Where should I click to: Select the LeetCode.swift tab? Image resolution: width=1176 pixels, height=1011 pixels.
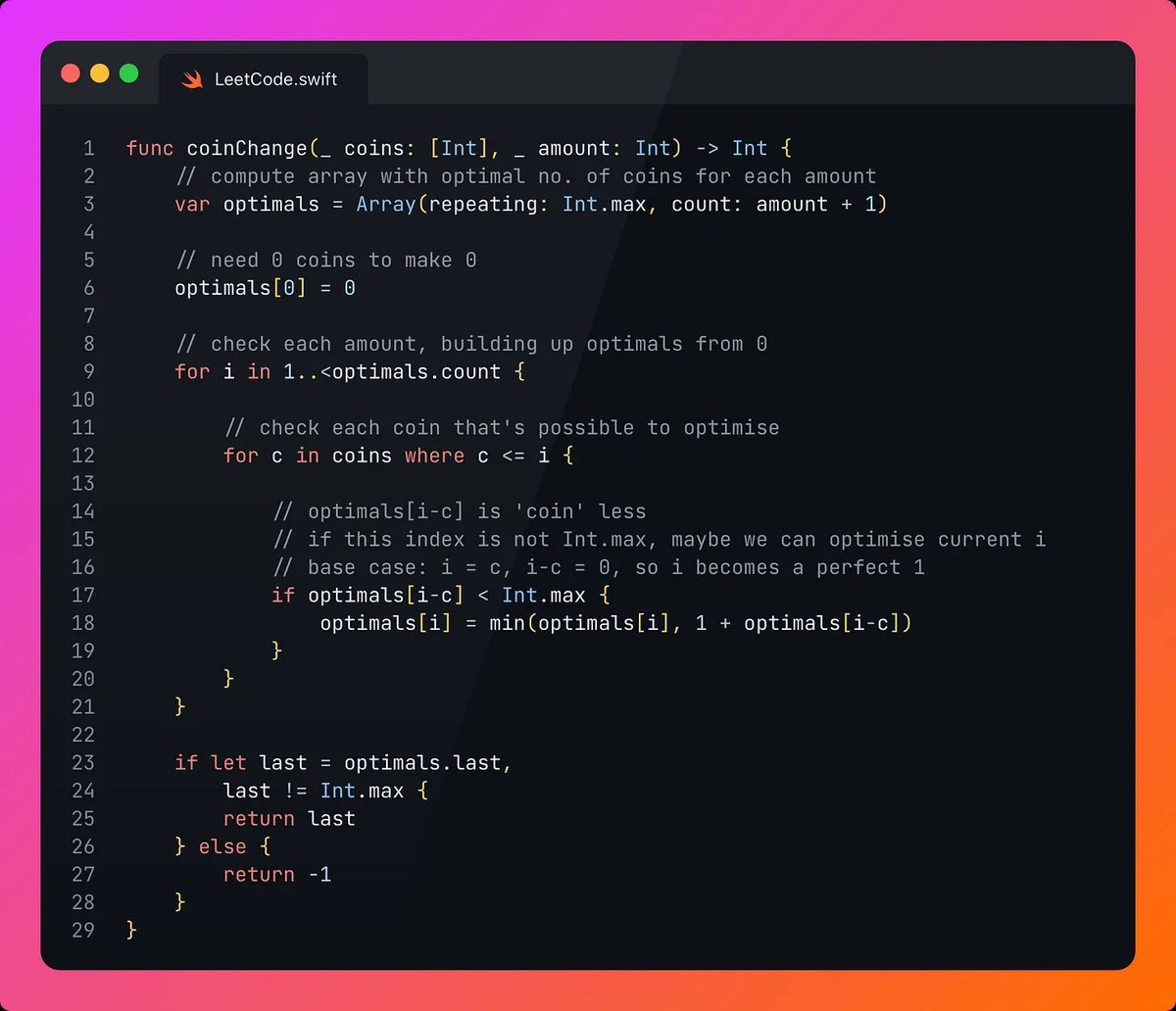click(264, 79)
